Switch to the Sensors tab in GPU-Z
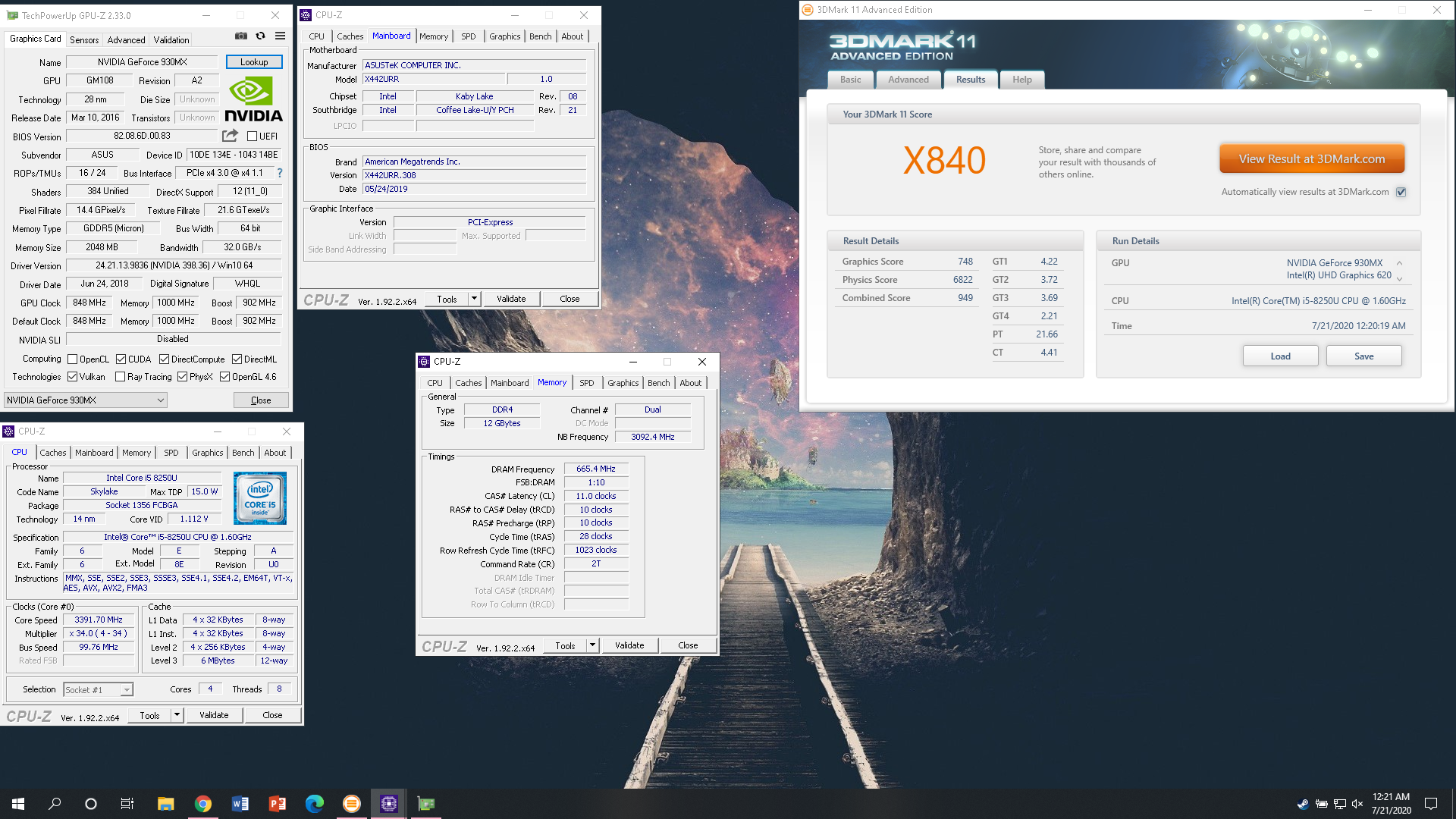This screenshot has width=1456, height=819. tap(84, 40)
